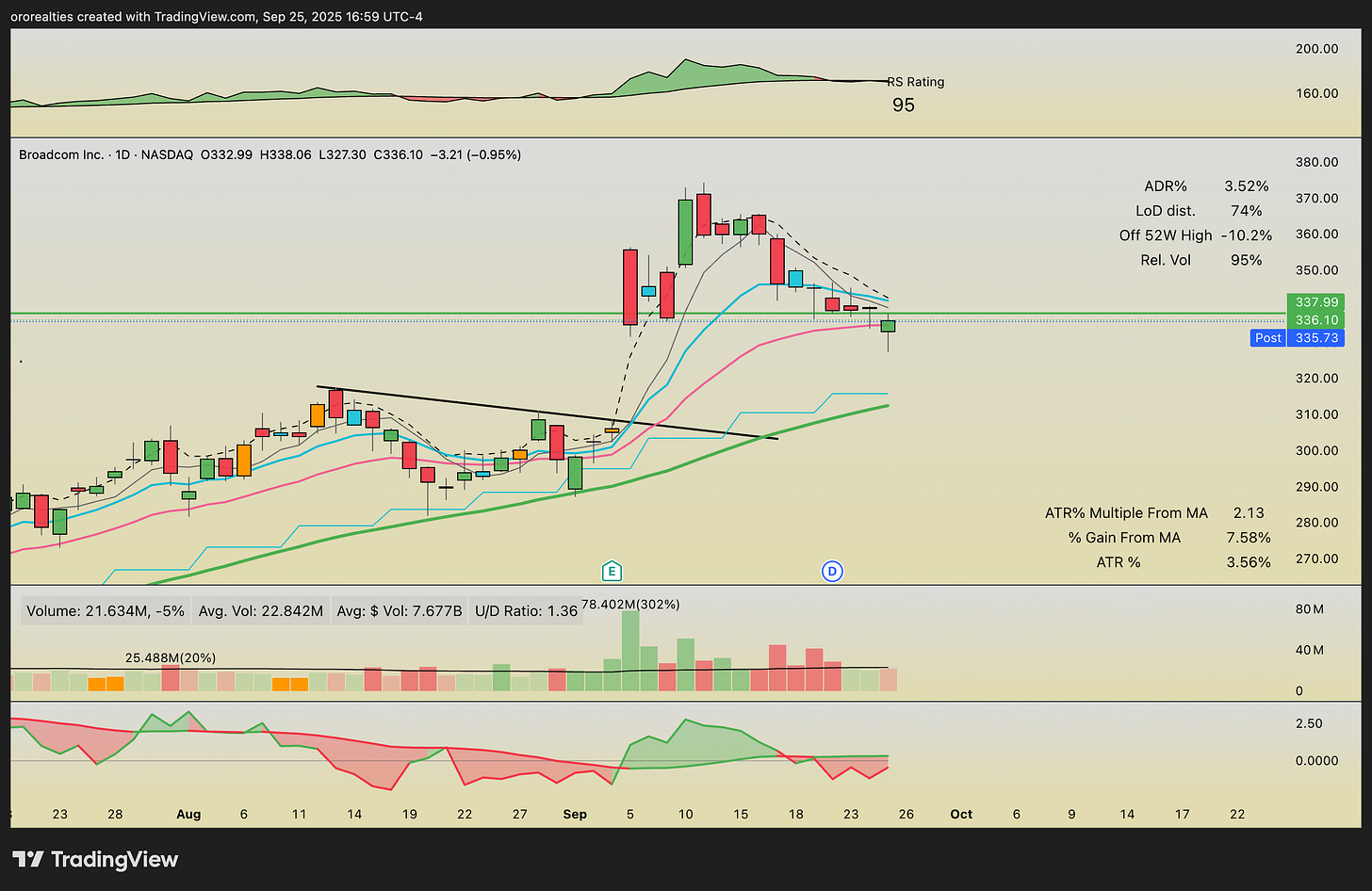Screen dimensions: 1372x891
Task: Select the green horizontal line at 337.99
Action: [x=648, y=314]
